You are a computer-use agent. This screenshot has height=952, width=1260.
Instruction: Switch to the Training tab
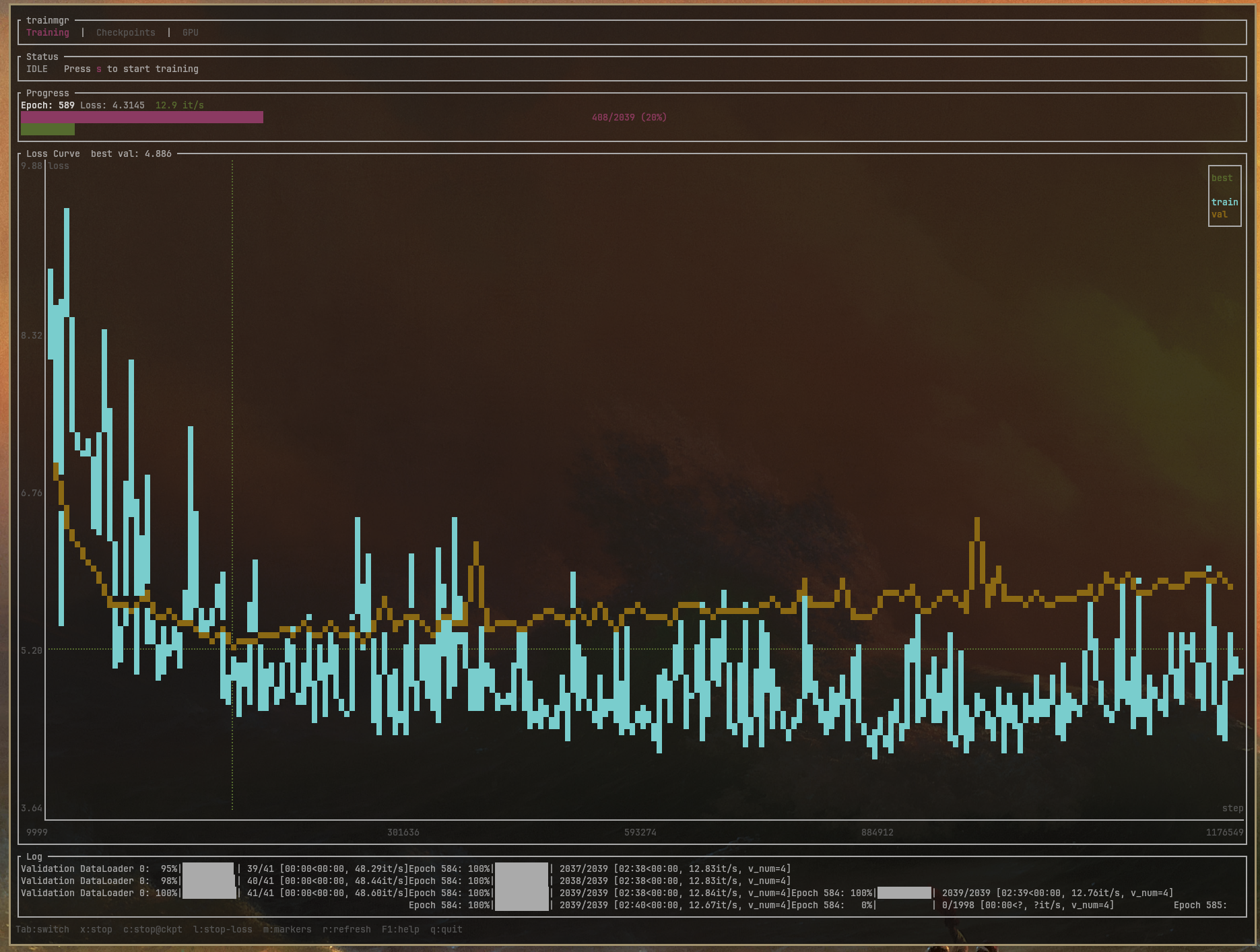48,32
